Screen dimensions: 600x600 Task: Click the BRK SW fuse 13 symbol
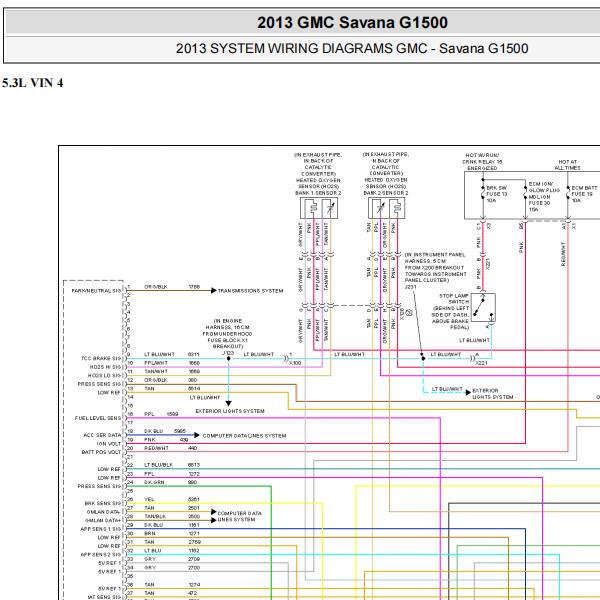(483, 194)
